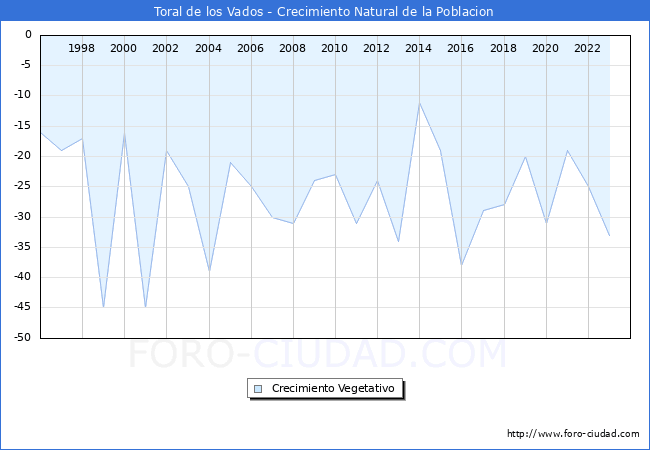Select the 2022 year label
Viewport: 650px width, 450px height.
coord(587,48)
